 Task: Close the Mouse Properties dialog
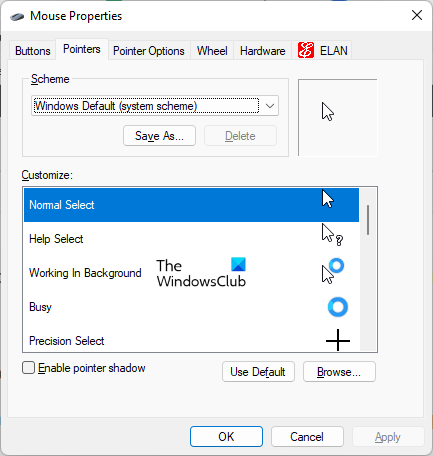tap(417, 15)
